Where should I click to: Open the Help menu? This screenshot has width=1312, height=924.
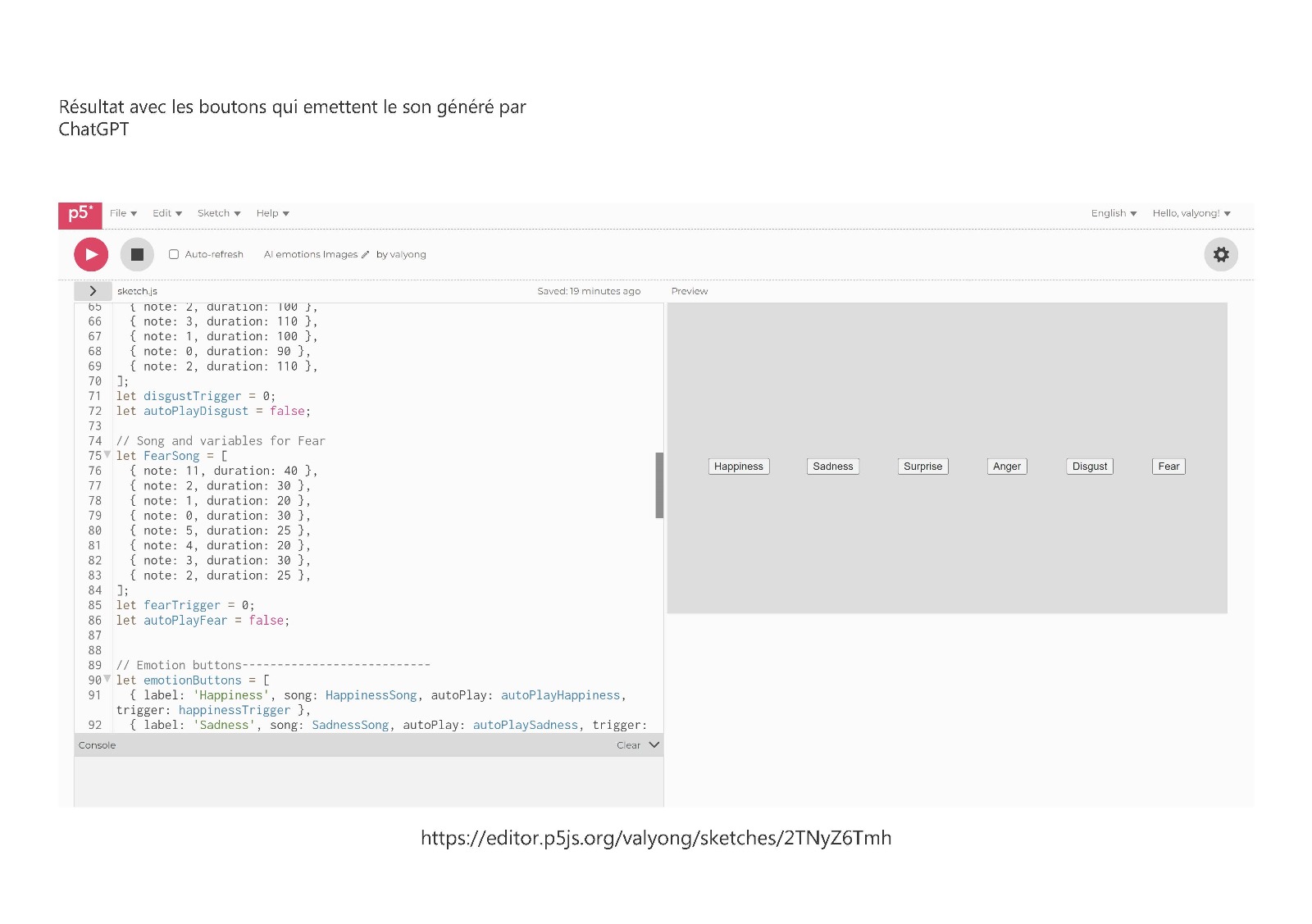[x=272, y=213]
